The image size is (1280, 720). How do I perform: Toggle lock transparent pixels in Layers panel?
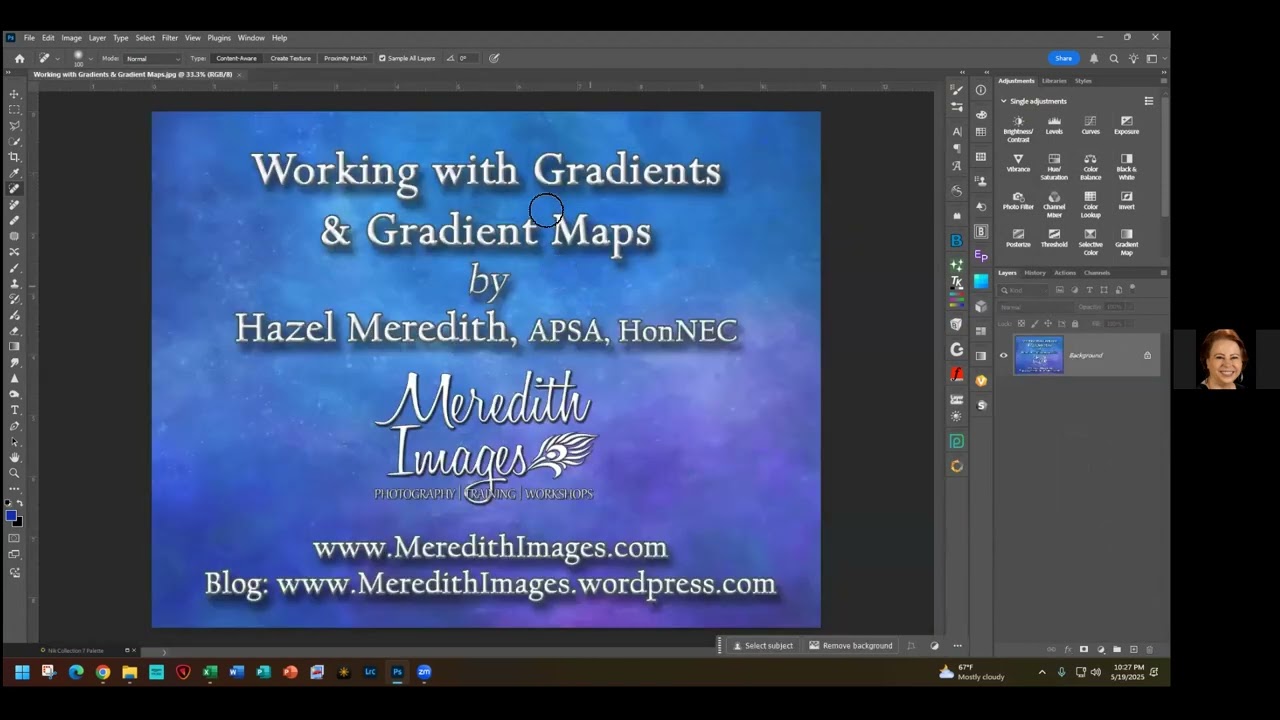1021,324
